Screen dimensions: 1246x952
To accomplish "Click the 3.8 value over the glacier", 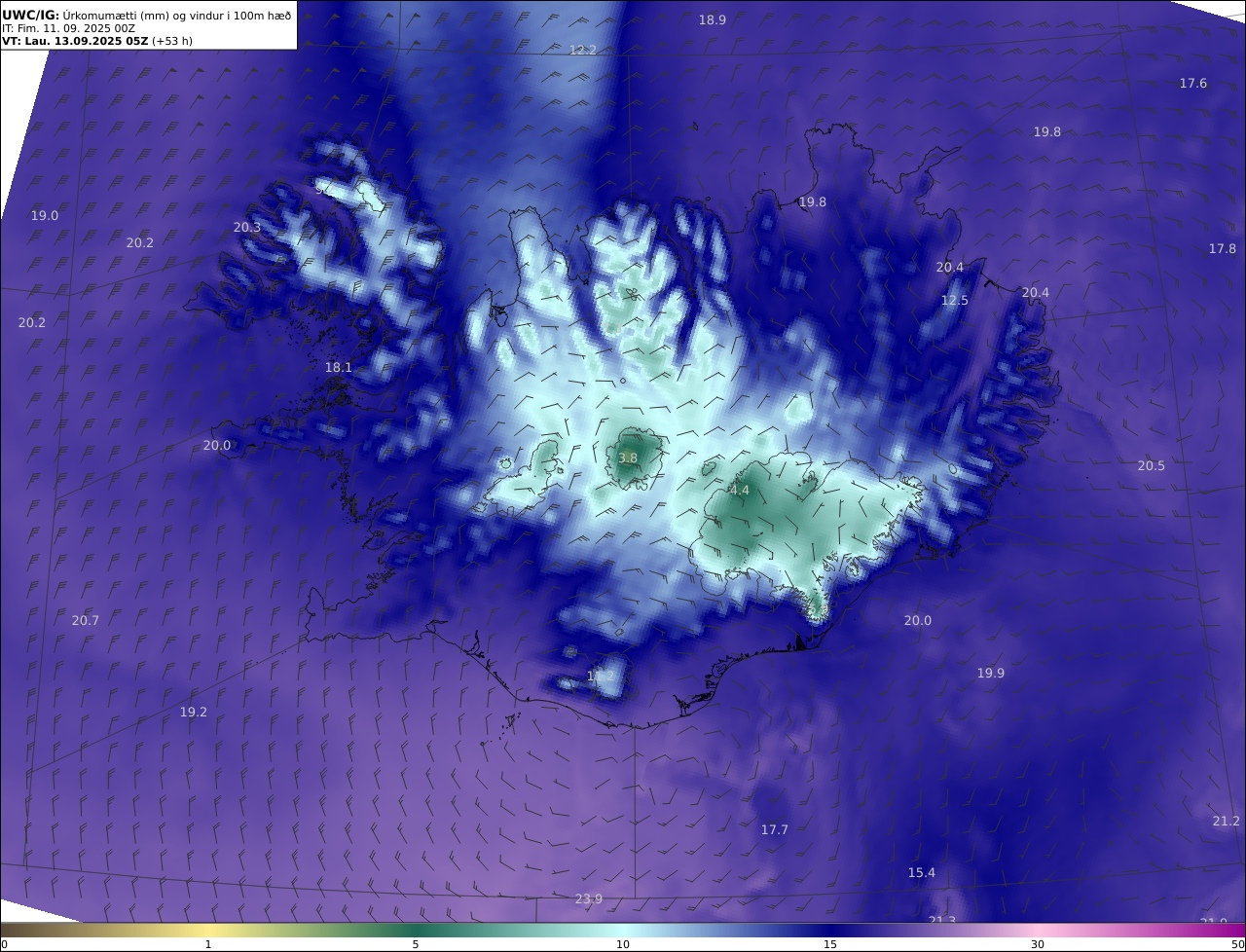I will click(x=628, y=458).
